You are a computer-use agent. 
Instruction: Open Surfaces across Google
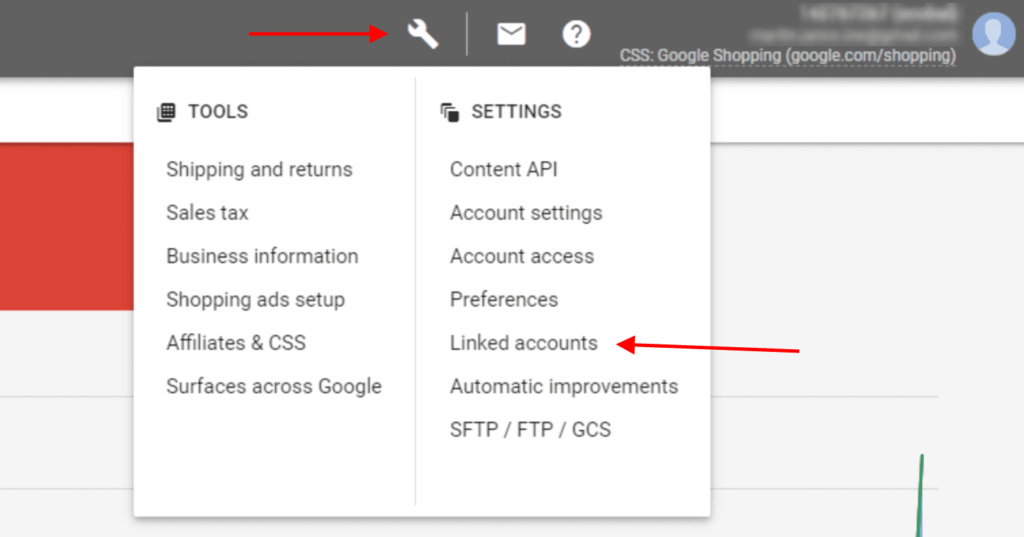click(x=274, y=387)
